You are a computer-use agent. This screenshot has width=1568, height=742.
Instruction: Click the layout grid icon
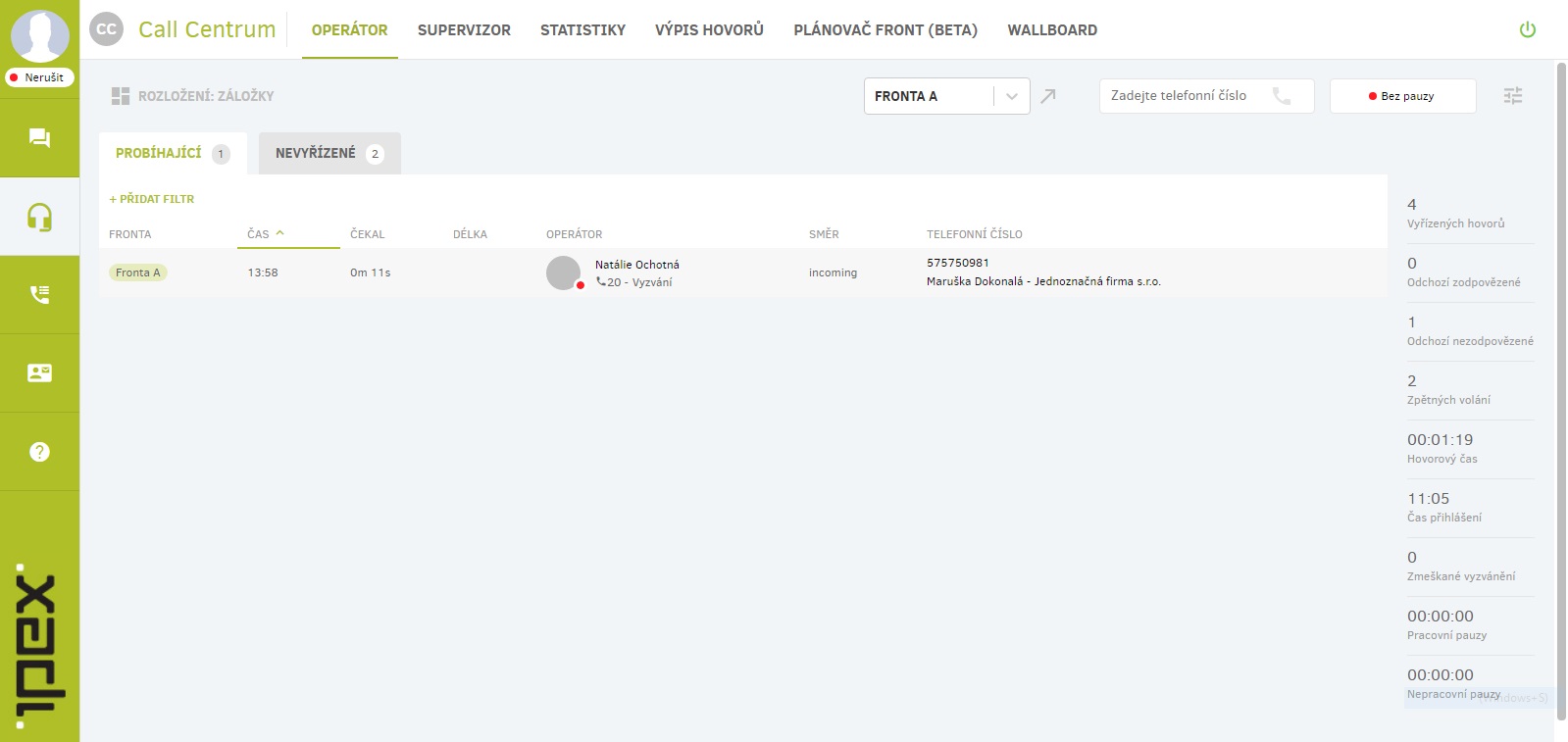pyautogui.click(x=121, y=96)
